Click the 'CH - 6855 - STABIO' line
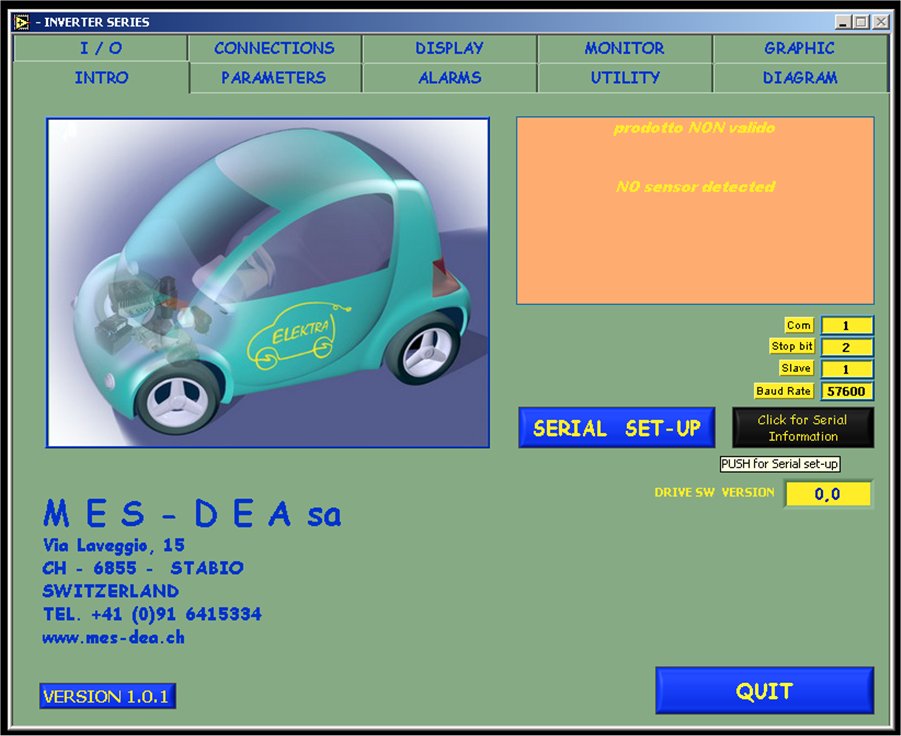The width and height of the screenshot is (901, 736). (143, 568)
